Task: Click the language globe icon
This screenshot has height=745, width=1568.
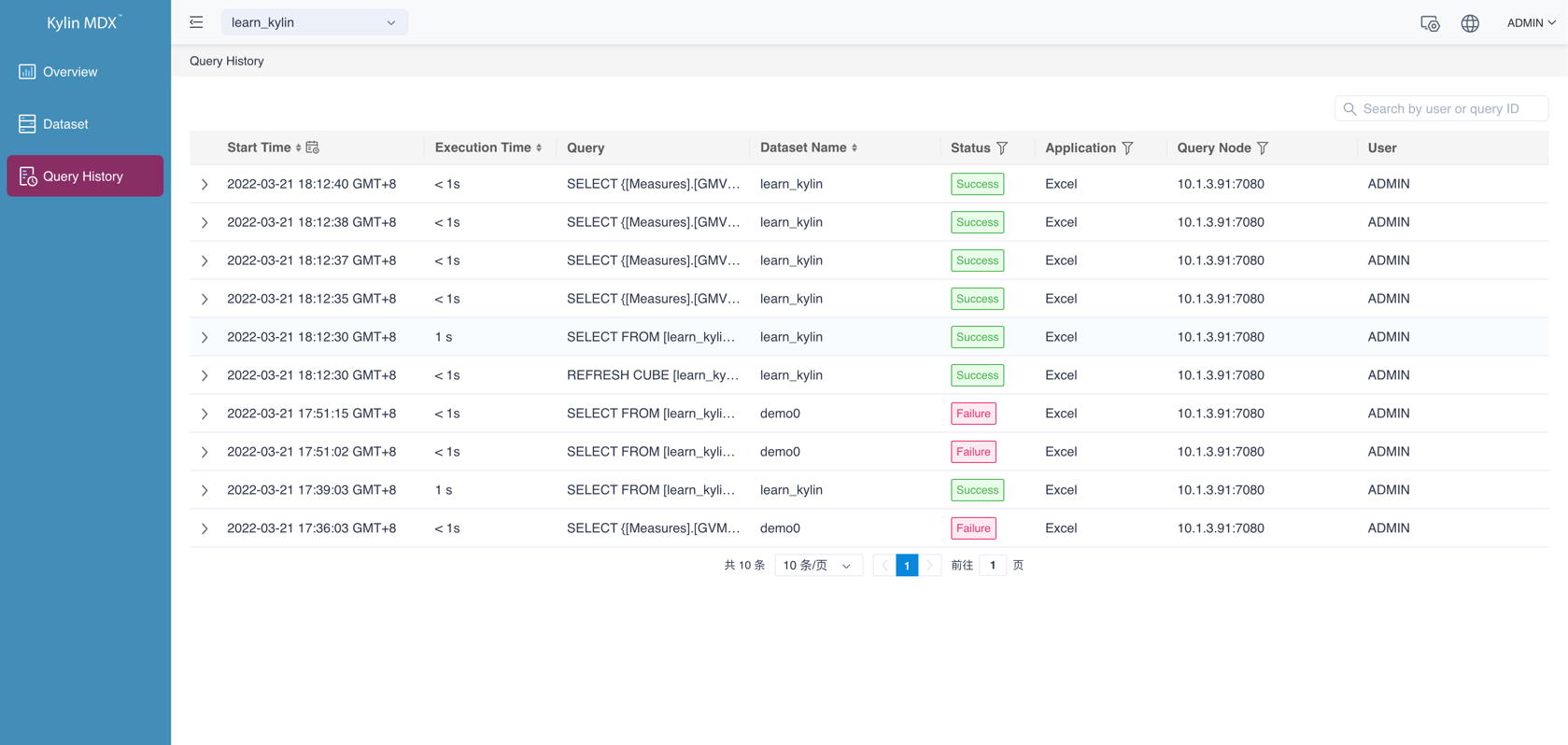Action: pyautogui.click(x=1470, y=23)
